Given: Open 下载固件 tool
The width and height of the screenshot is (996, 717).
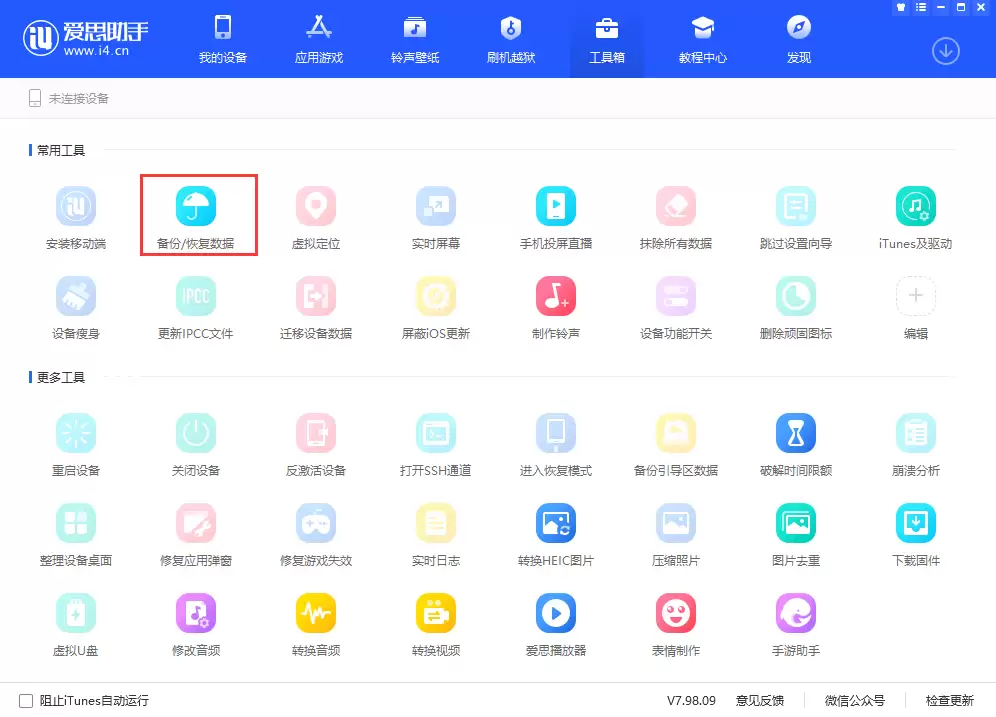Looking at the screenshot, I should coord(915,535).
